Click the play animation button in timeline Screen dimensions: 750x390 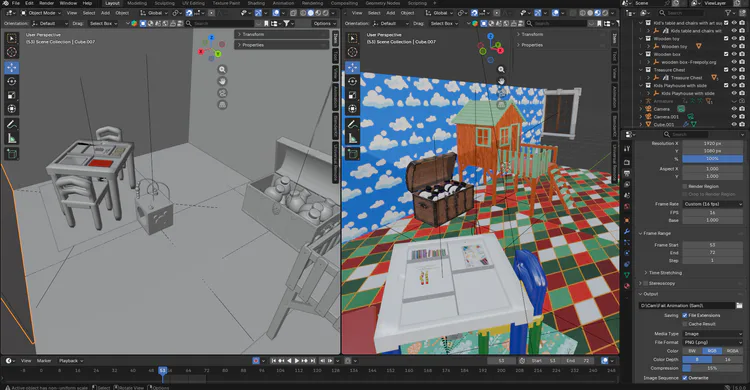click(x=297, y=361)
